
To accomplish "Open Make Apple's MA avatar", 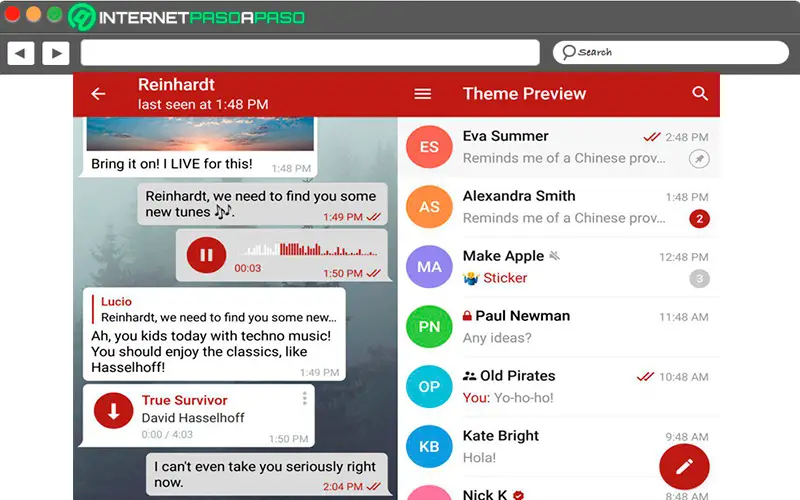I will click(x=429, y=267).
